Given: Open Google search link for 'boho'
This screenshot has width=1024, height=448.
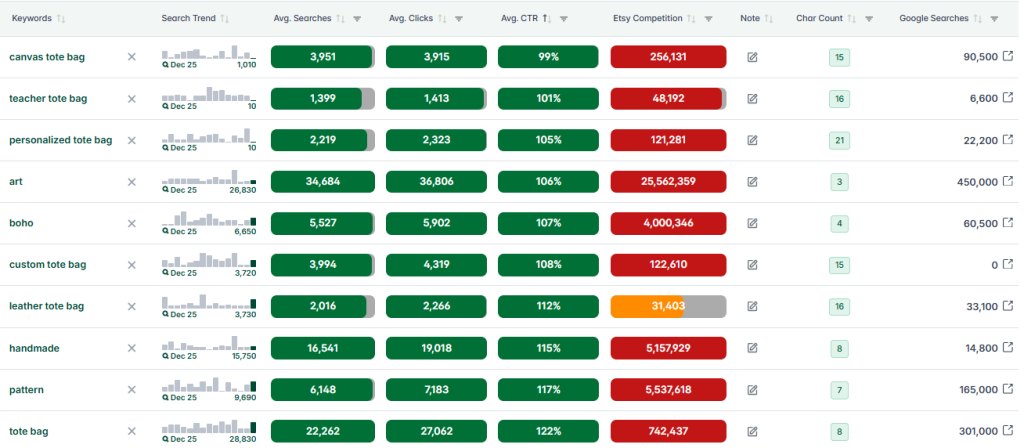Looking at the screenshot, I should (x=1008, y=223).
